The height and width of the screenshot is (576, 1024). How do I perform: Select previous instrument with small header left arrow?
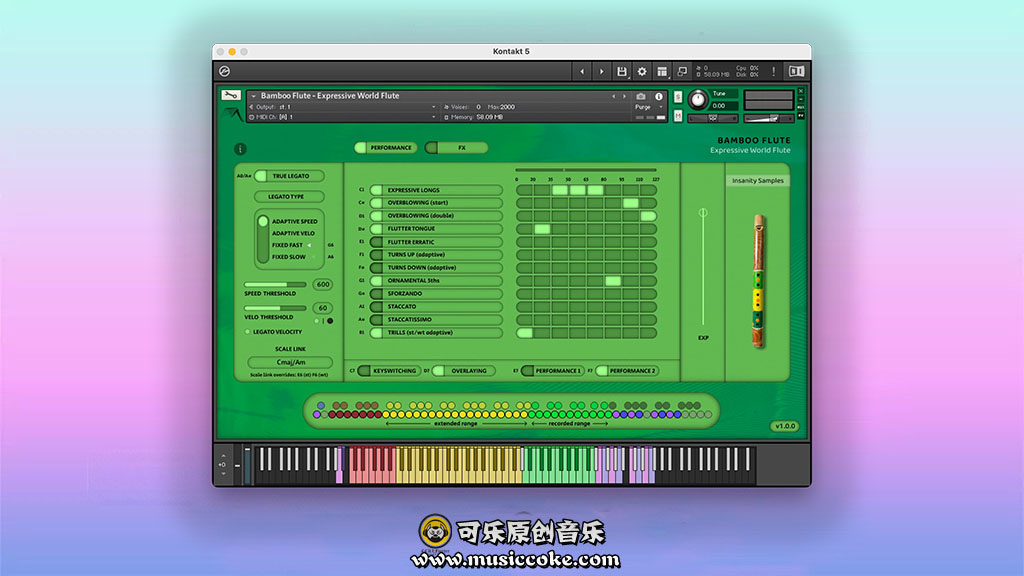coord(613,96)
